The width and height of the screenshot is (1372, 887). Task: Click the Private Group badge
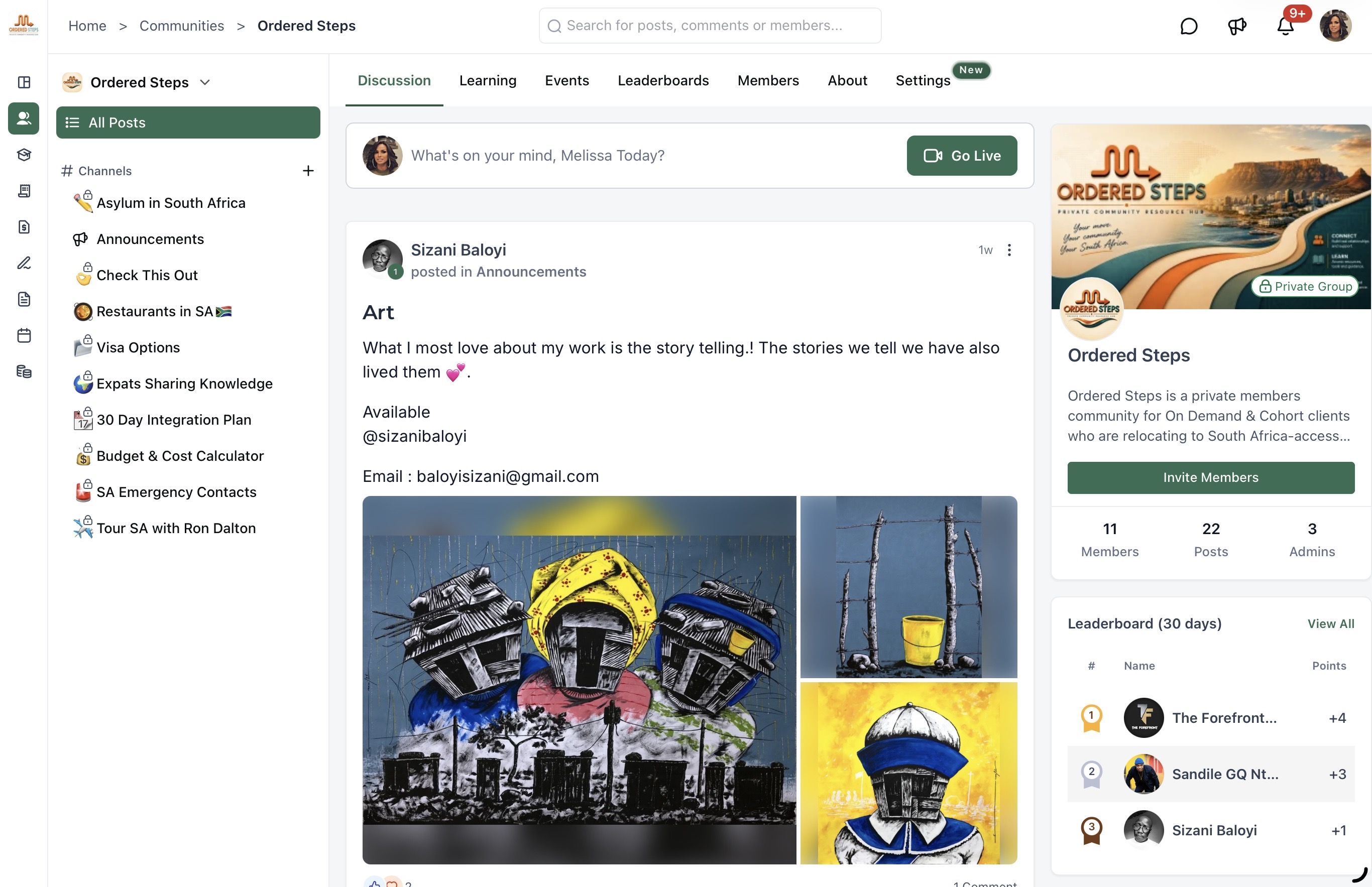pos(1305,286)
